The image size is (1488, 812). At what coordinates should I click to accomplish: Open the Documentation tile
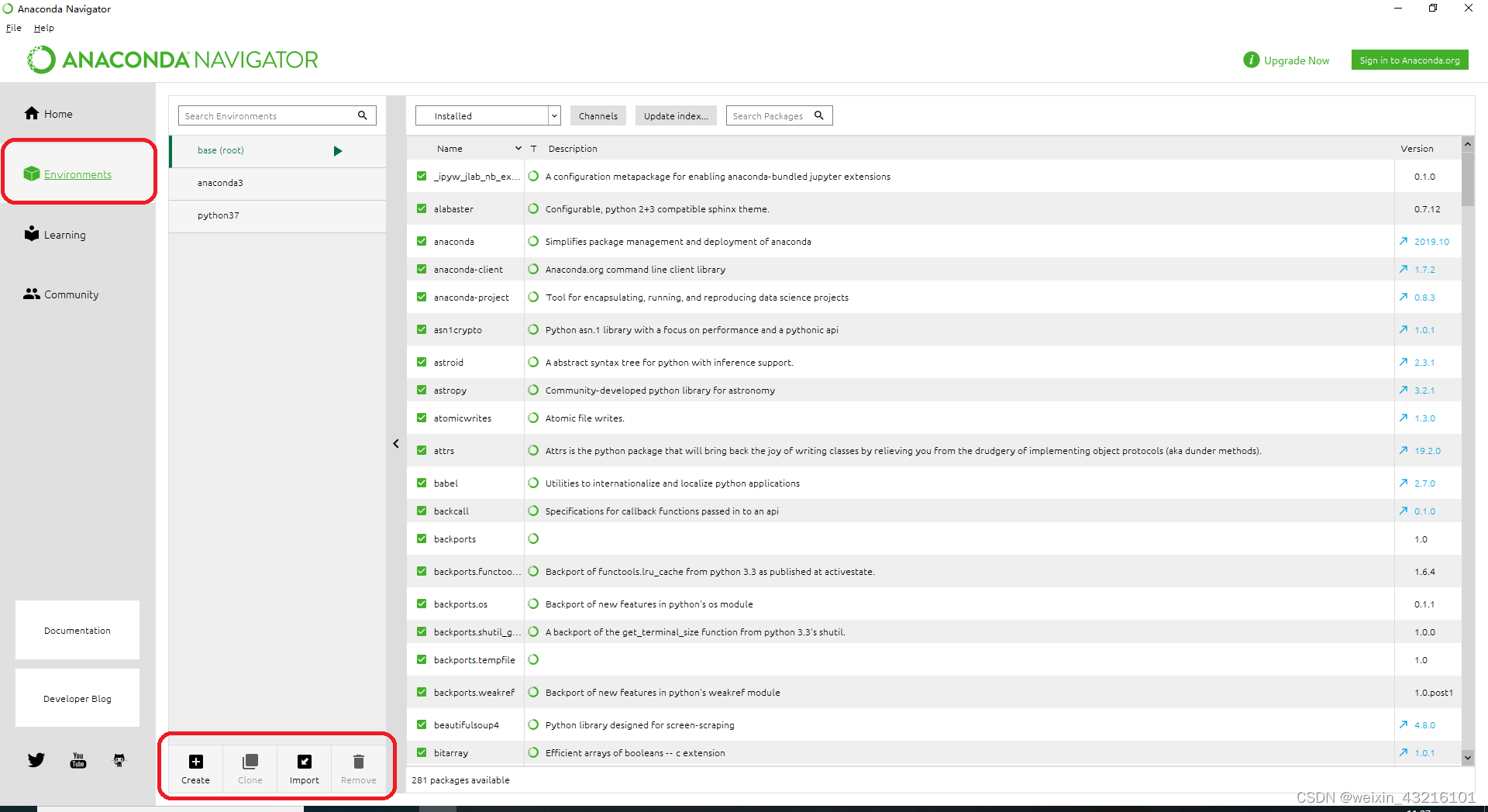click(77, 630)
